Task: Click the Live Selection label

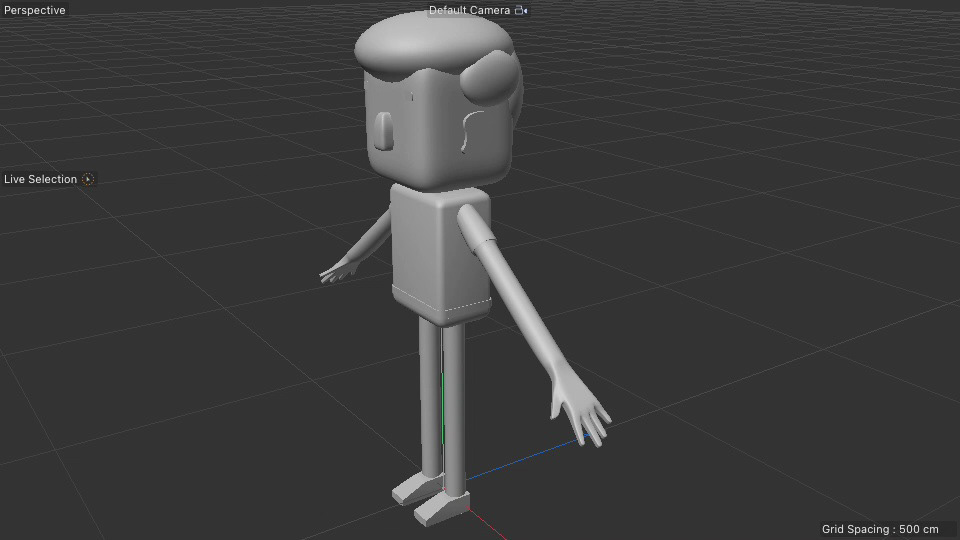Action: click(x=40, y=179)
